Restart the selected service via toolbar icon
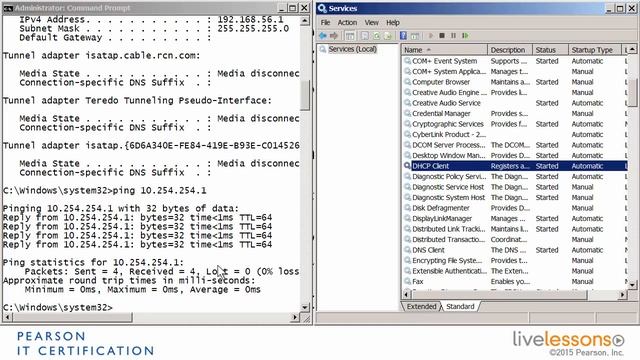 (x=465, y=36)
